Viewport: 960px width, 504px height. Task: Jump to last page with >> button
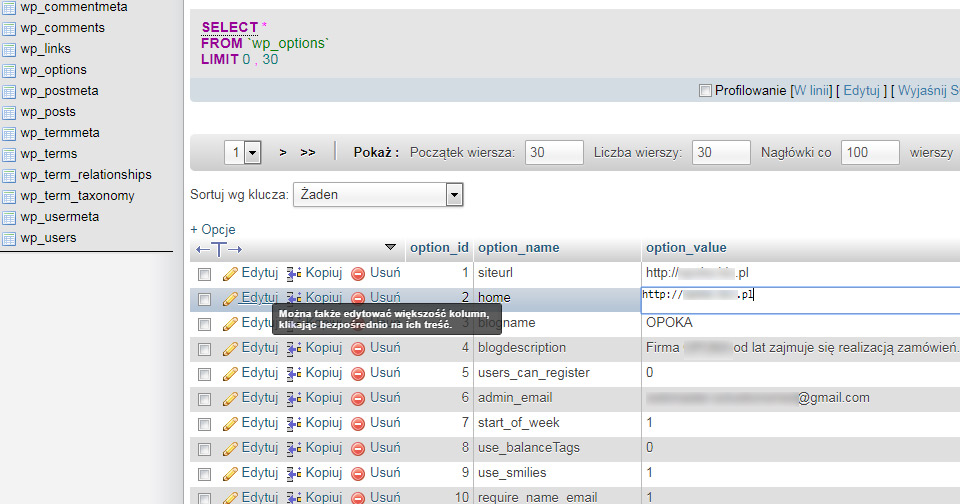tap(308, 152)
